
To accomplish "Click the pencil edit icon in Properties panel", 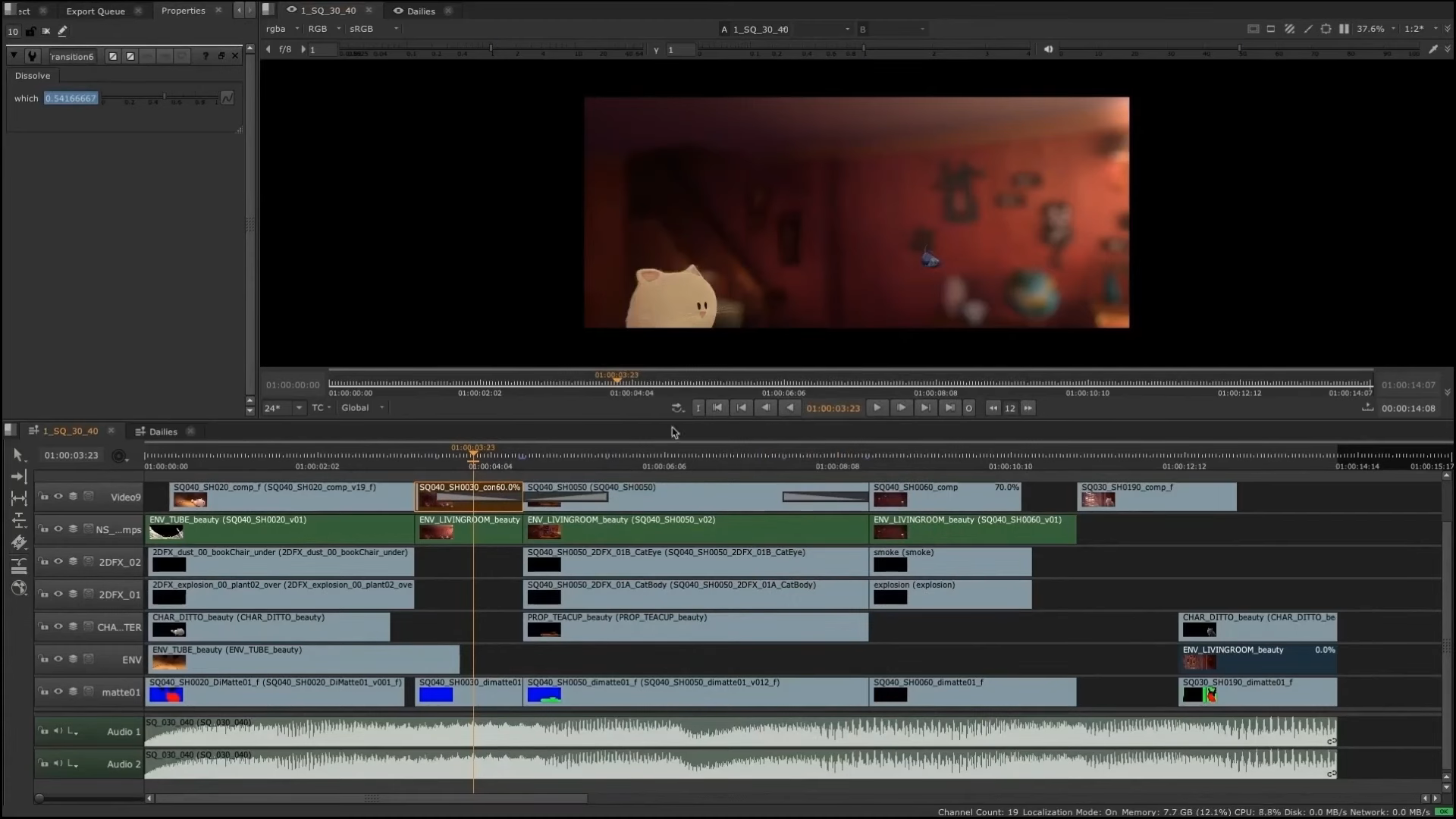I will point(63,31).
